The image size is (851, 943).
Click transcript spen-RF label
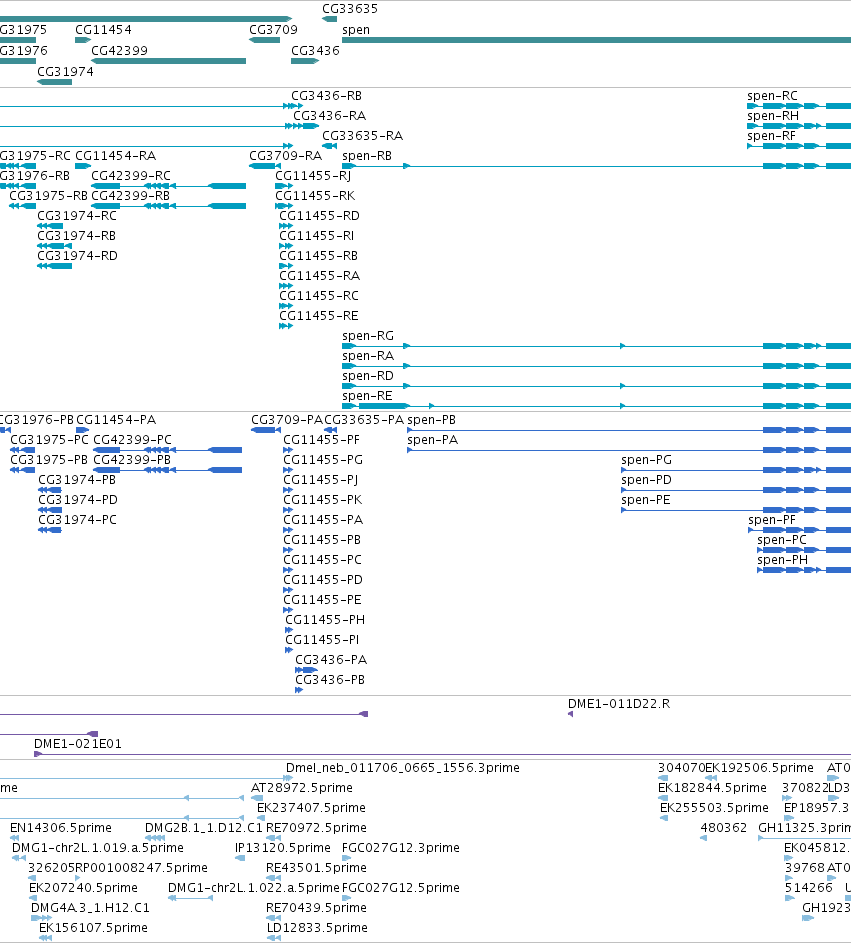771,136
